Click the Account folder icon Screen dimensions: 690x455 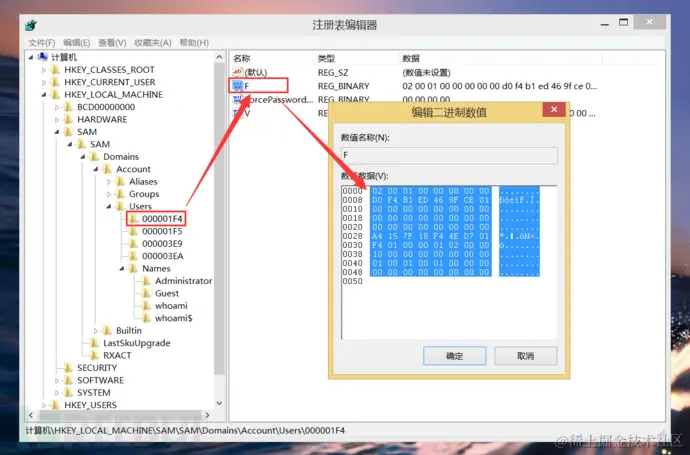pyautogui.click(x=107, y=169)
